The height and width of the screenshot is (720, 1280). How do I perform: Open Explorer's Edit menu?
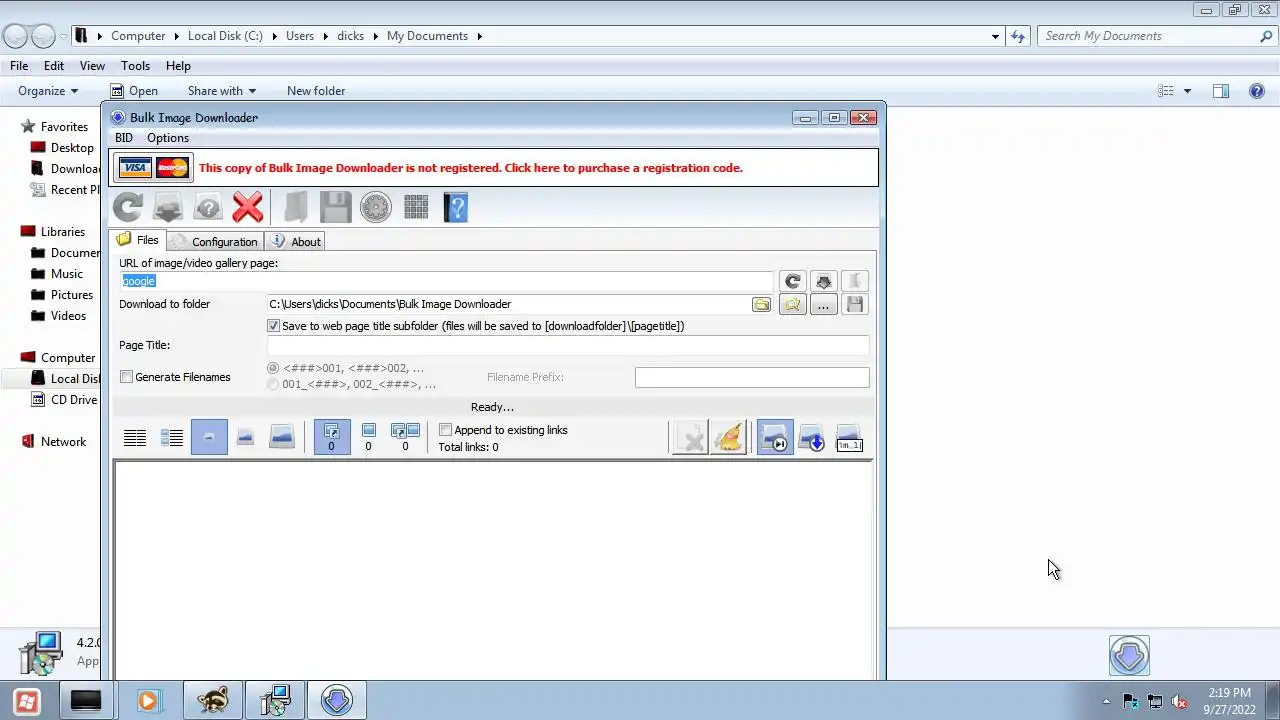(x=54, y=65)
